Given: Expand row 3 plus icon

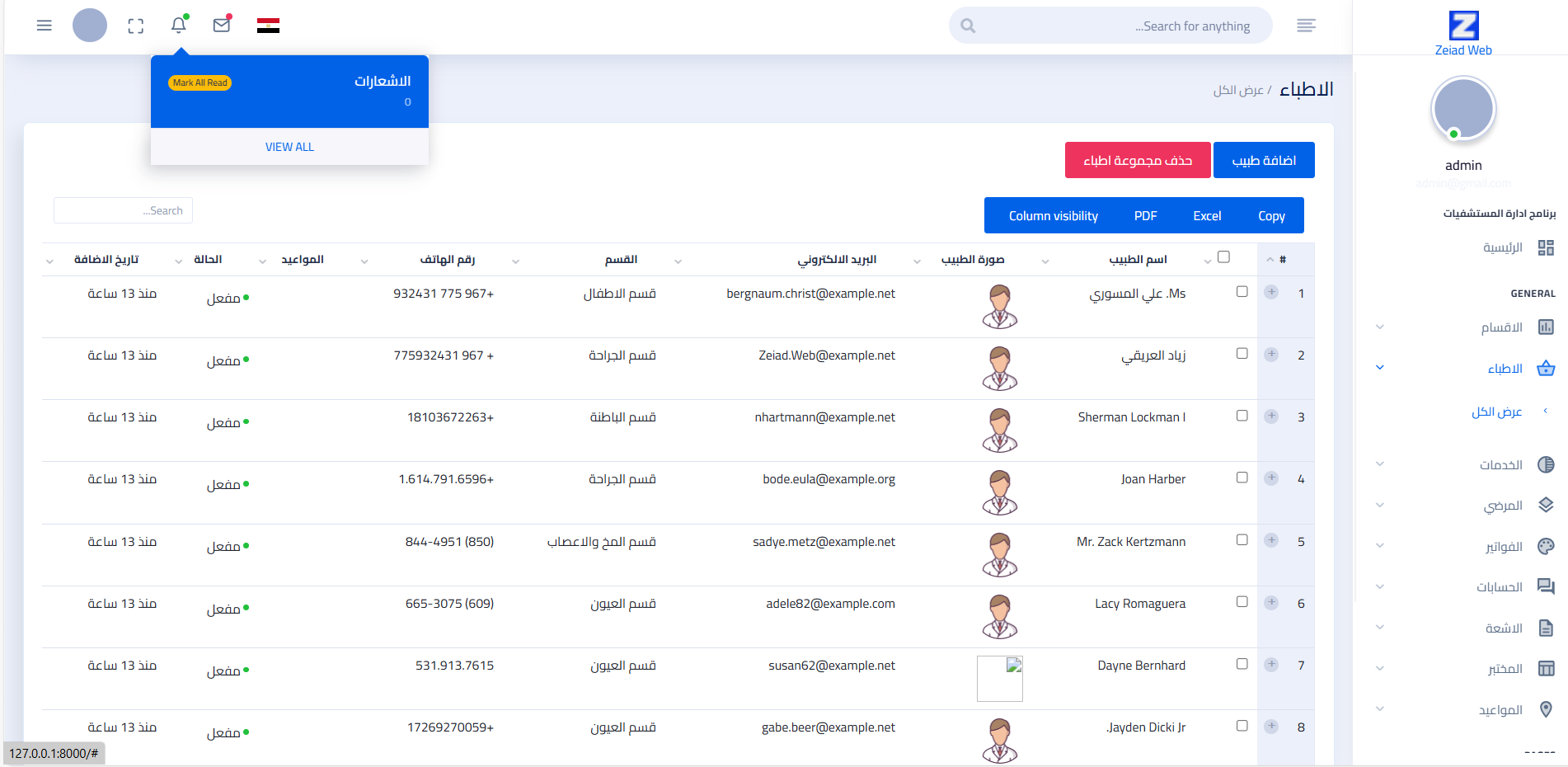Looking at the screenshot, I should pos(1271,416).
